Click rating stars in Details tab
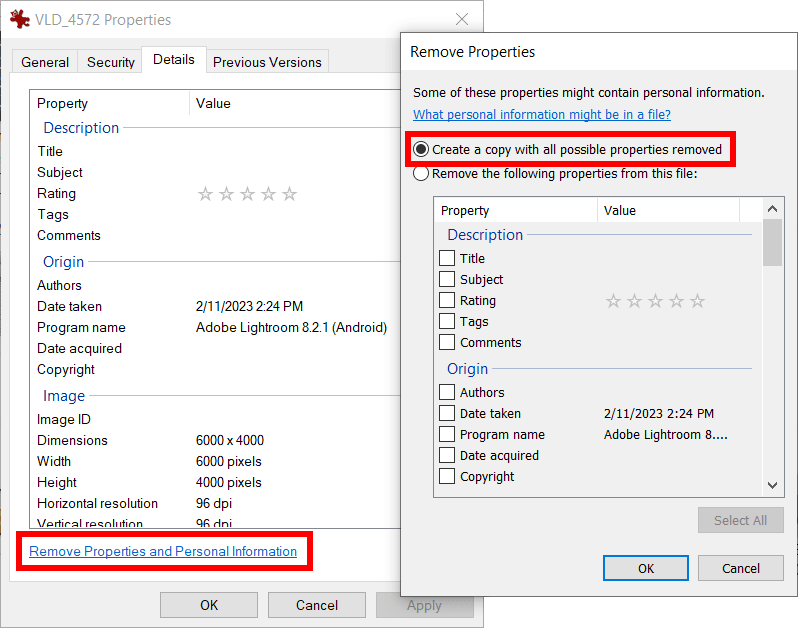This screenshot has width=798, height=628. click(x=247, y=194)
